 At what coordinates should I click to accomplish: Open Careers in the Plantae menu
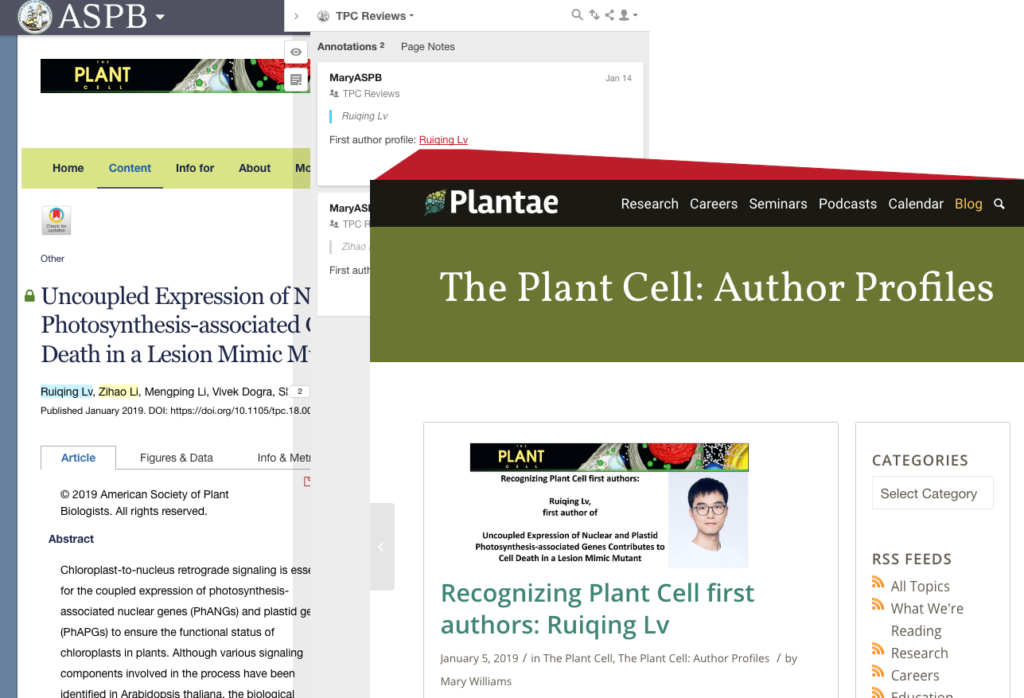point(713,204)
